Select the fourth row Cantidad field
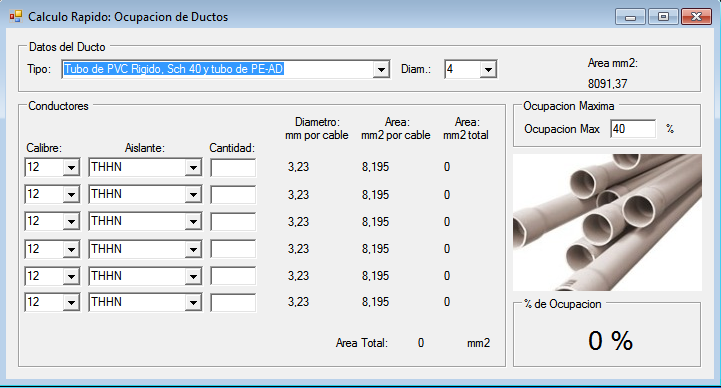721x388 pixels. tap(233, 249)
